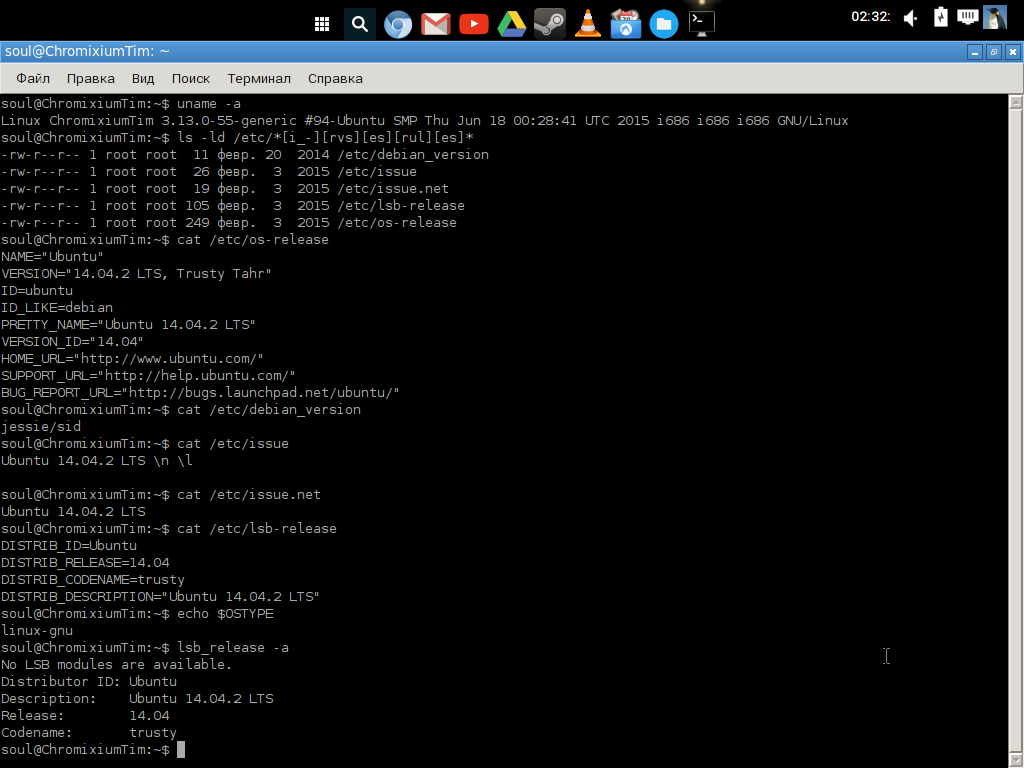
Task: Open the search magnifier in the top panel
Action: [360, 24]
